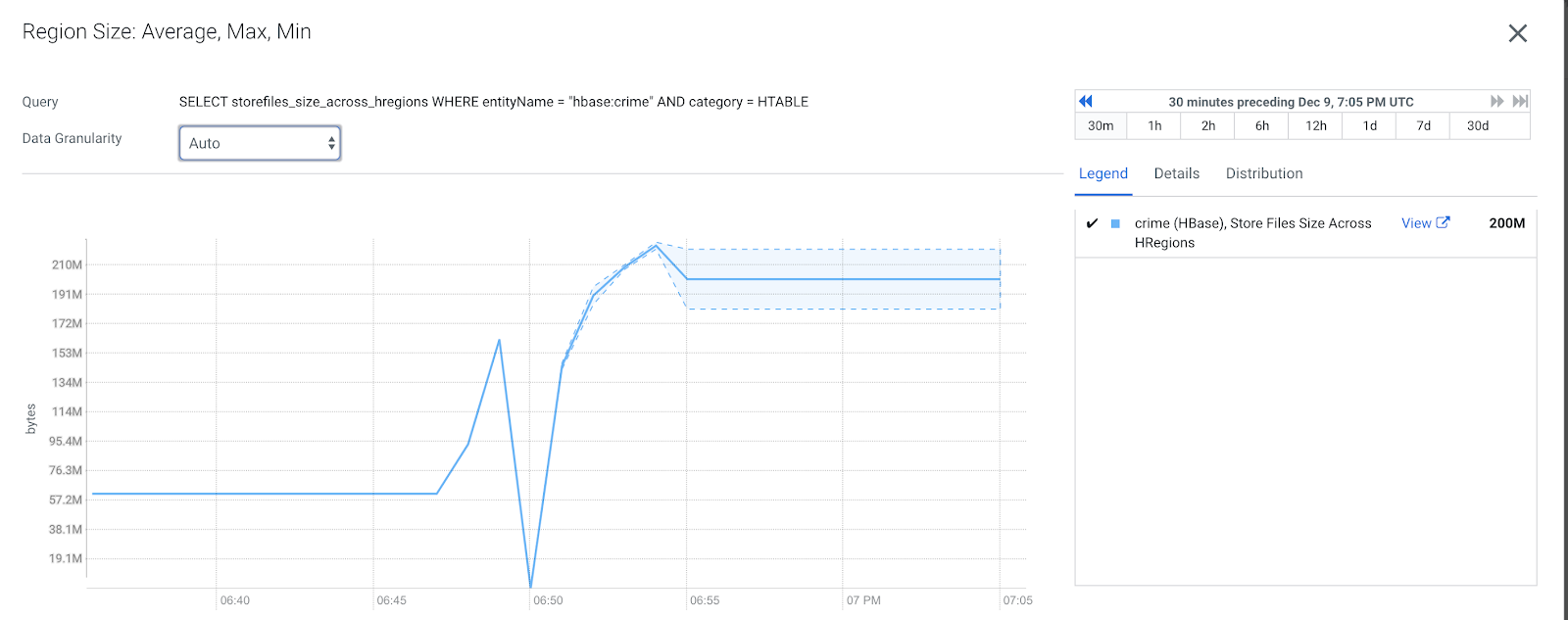Select the Legend tab

(1103, 173)
